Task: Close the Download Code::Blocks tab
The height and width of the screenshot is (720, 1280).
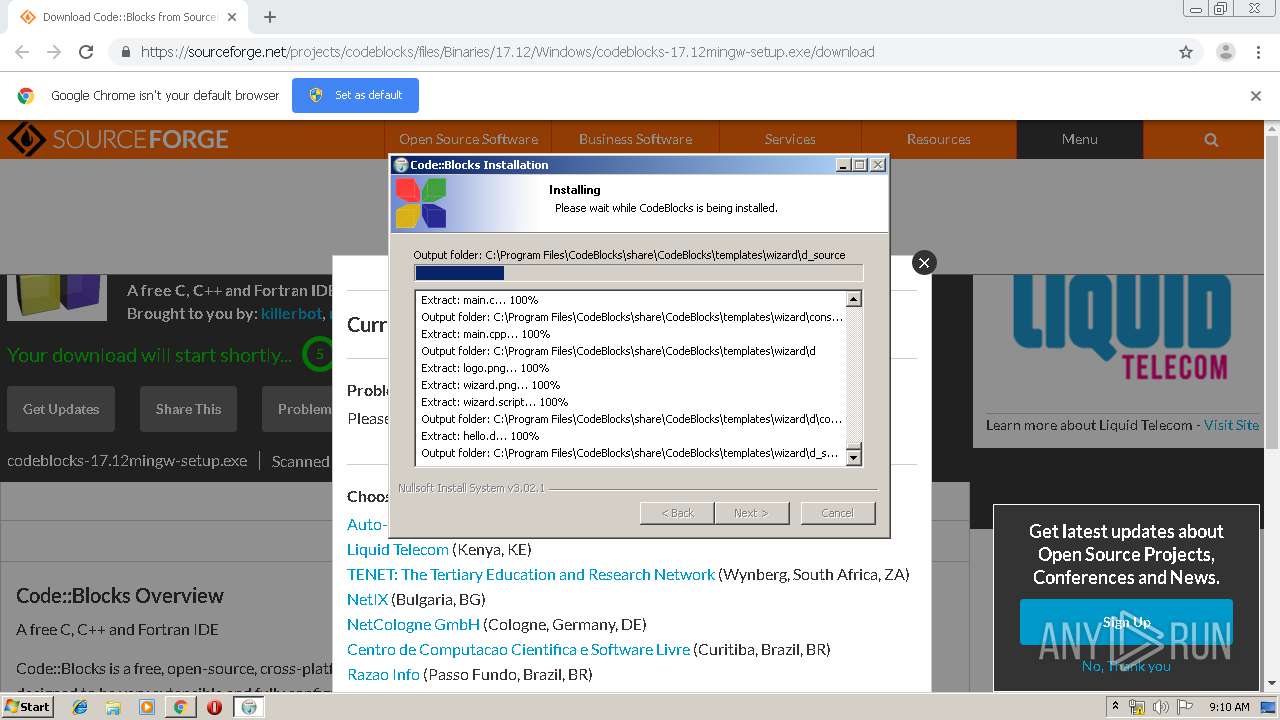Action: pos(232,17)
